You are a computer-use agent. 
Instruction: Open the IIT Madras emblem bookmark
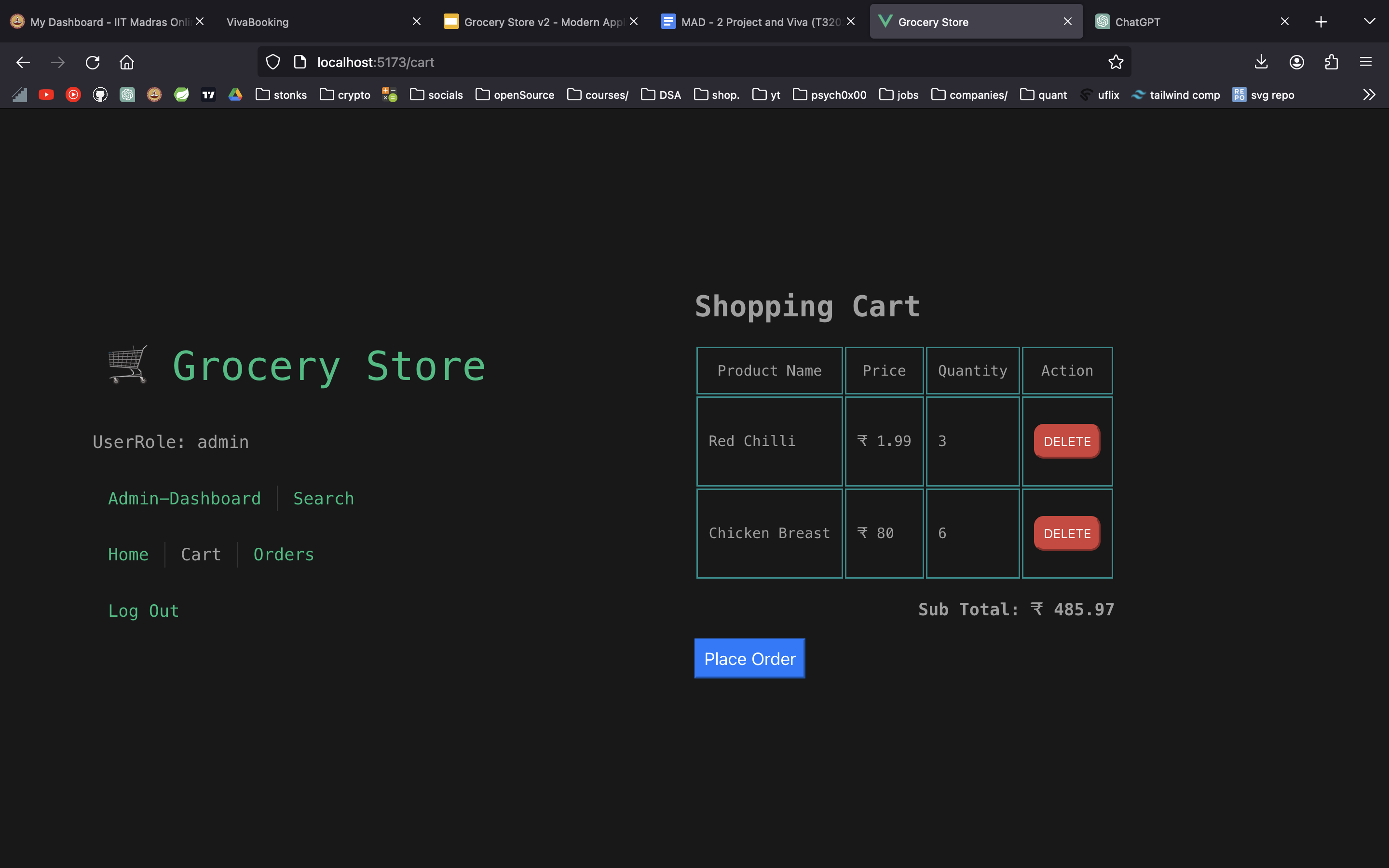[x=154, y=95]
